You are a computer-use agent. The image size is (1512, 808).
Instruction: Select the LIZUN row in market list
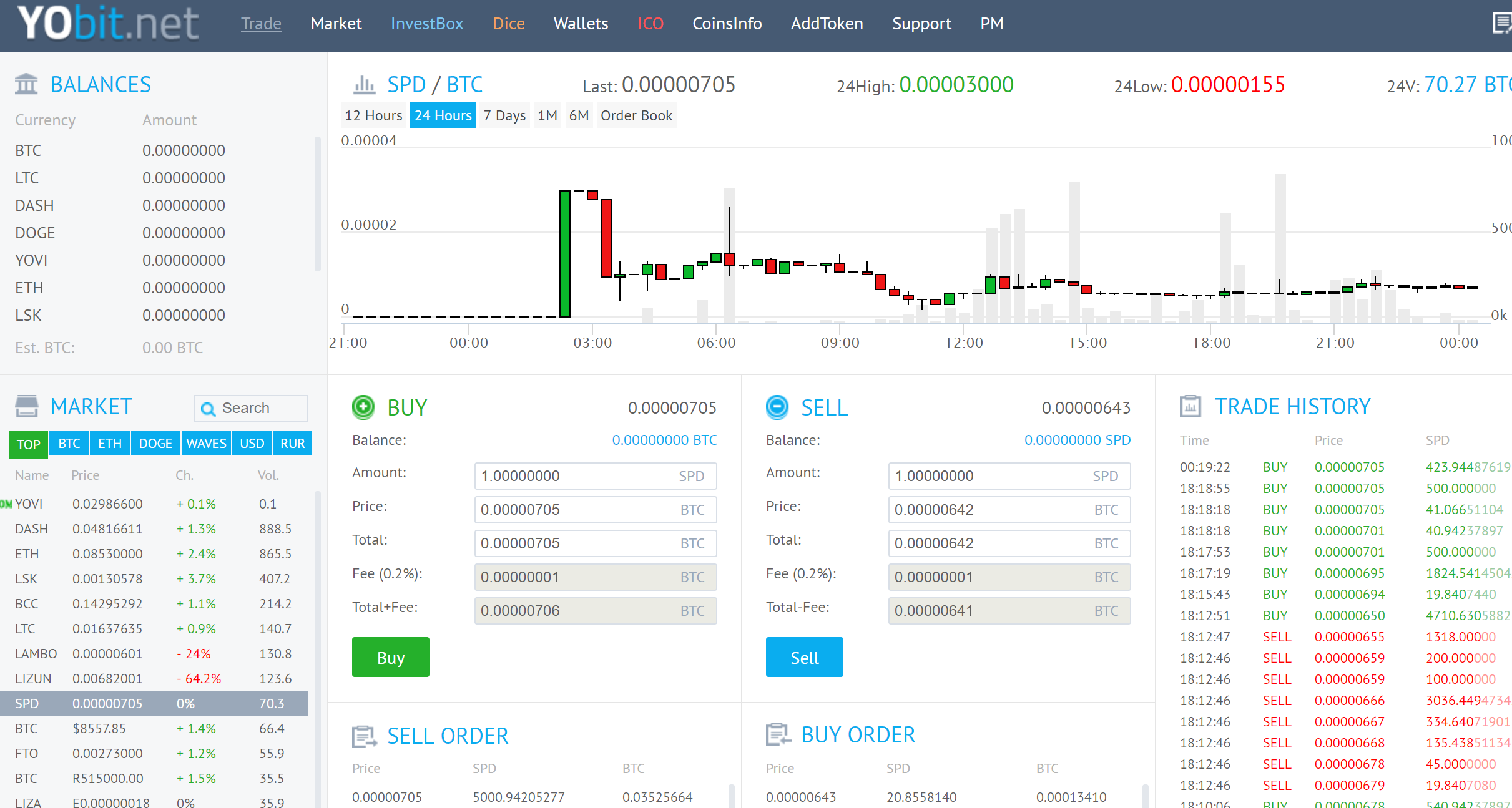(154, 678)
